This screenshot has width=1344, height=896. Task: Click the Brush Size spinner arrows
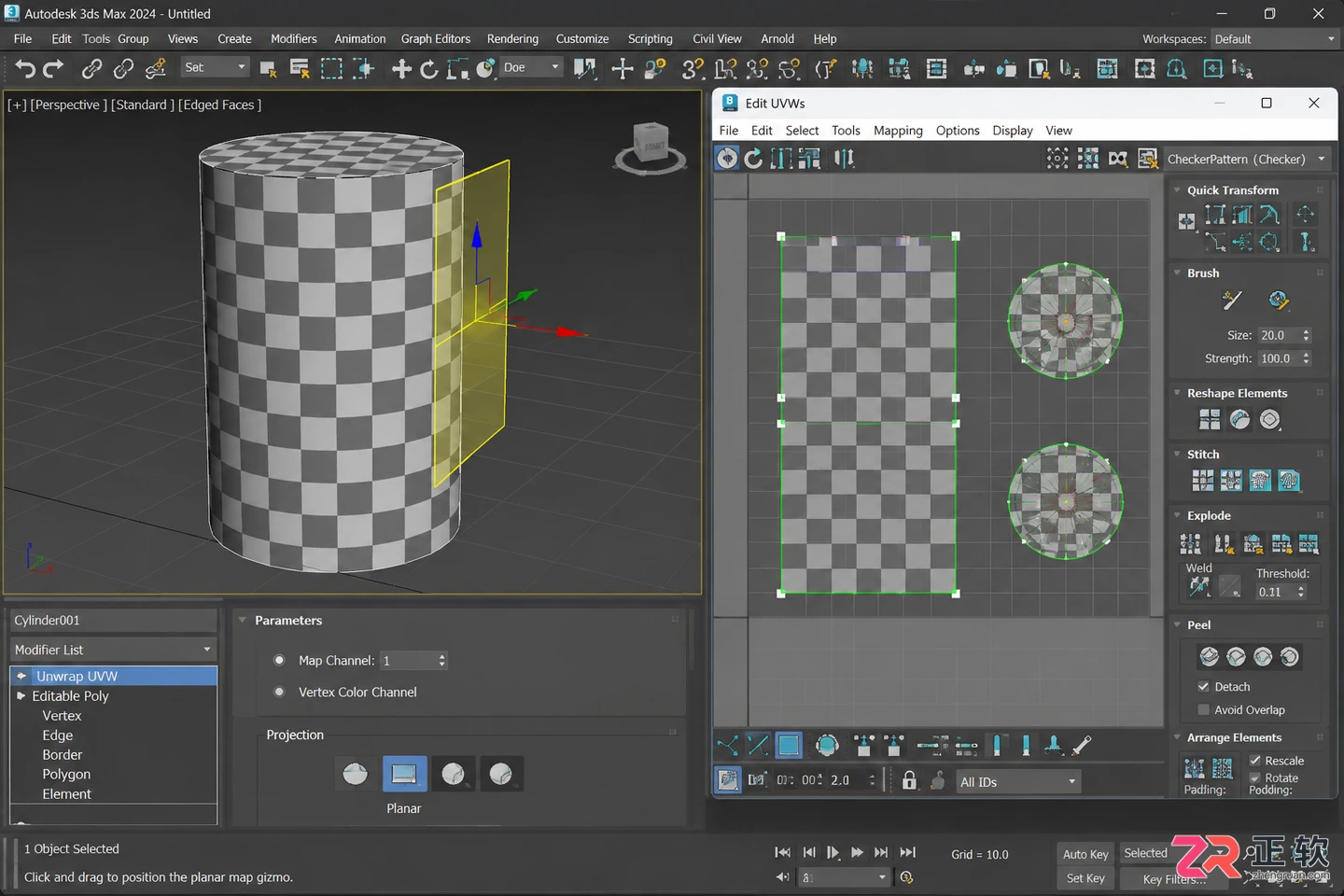(1306, 335)
